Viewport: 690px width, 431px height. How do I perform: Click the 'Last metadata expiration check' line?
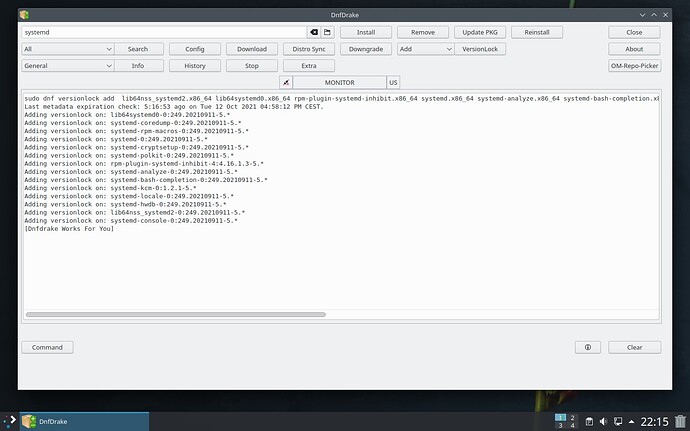174,107
